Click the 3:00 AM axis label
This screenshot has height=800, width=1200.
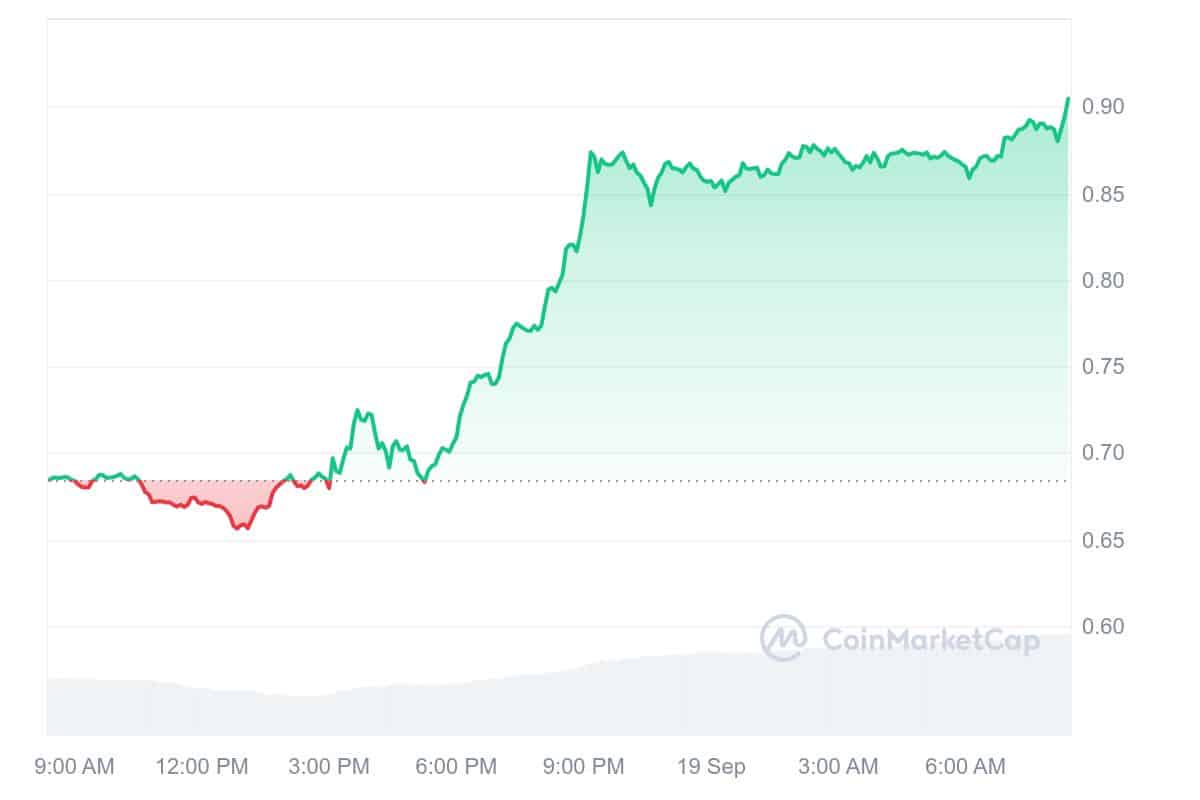(x=838, y=767)
